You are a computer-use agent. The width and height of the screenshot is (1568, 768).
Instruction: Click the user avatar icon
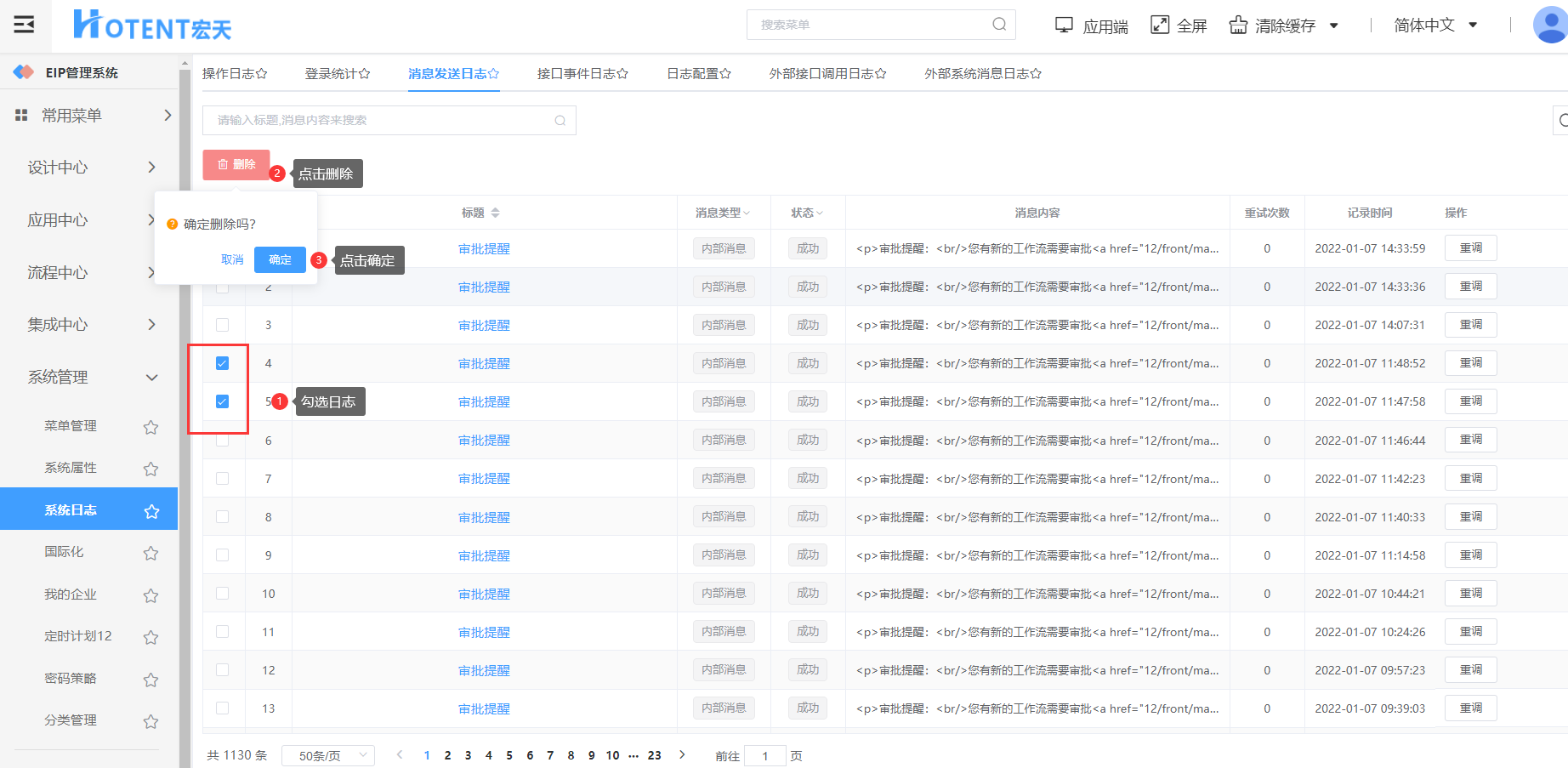1549,25
